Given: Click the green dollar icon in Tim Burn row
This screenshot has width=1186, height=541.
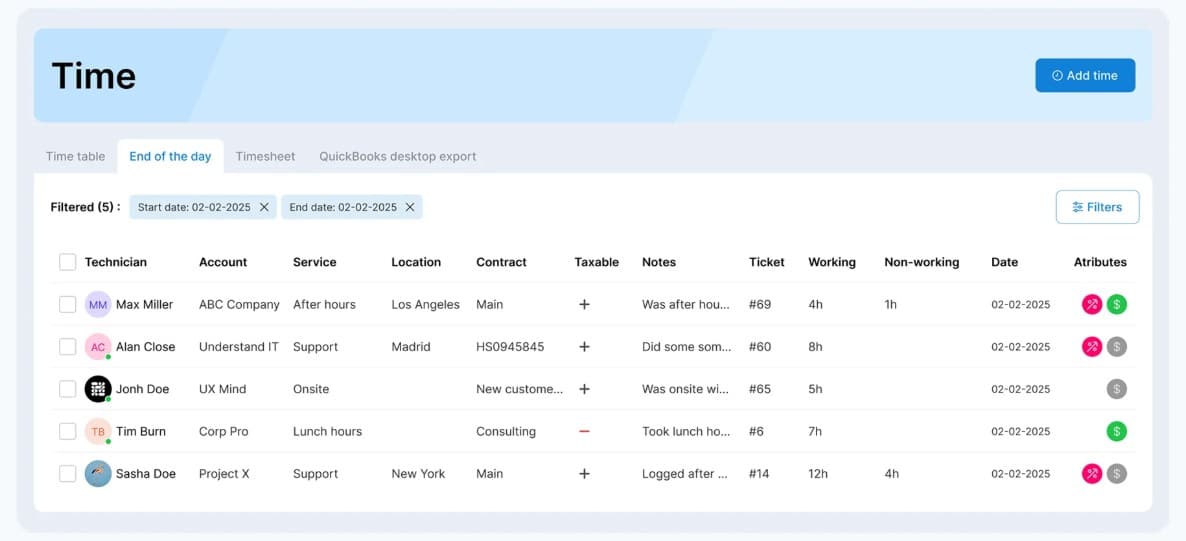Looking at the screenshot, I should 1116,431.
